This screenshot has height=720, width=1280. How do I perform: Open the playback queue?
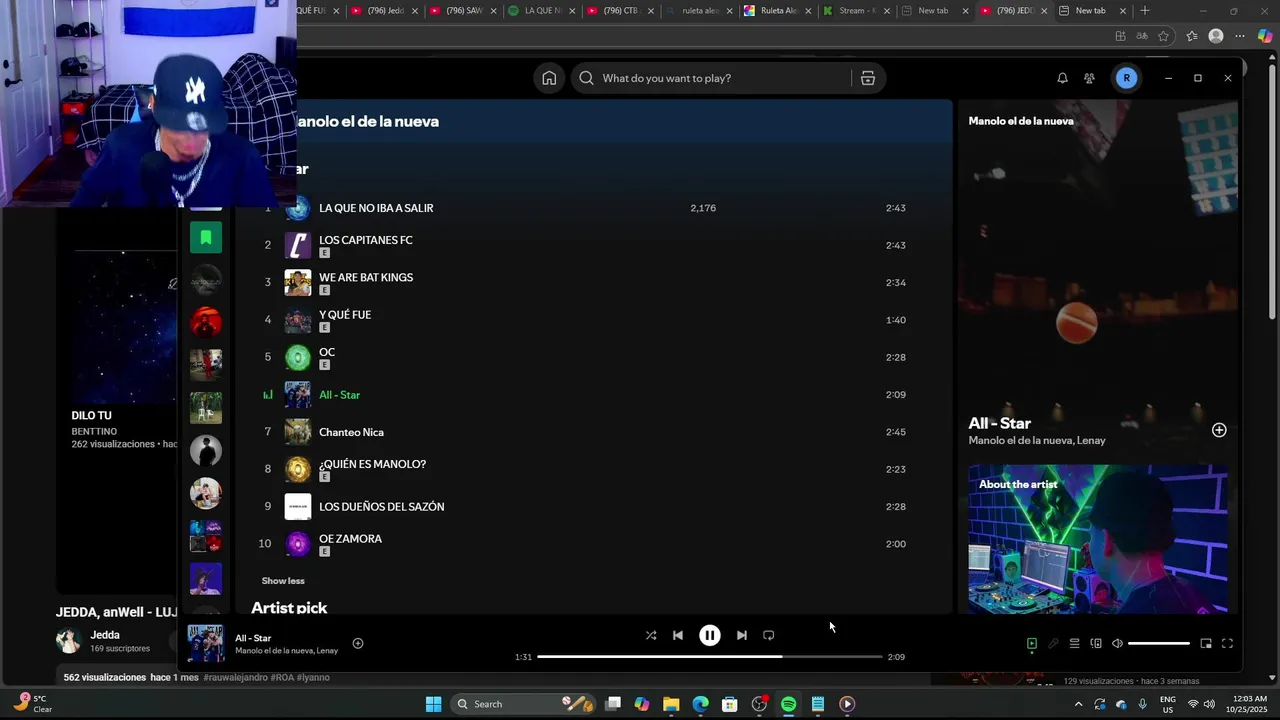[x=1074, y=644]
